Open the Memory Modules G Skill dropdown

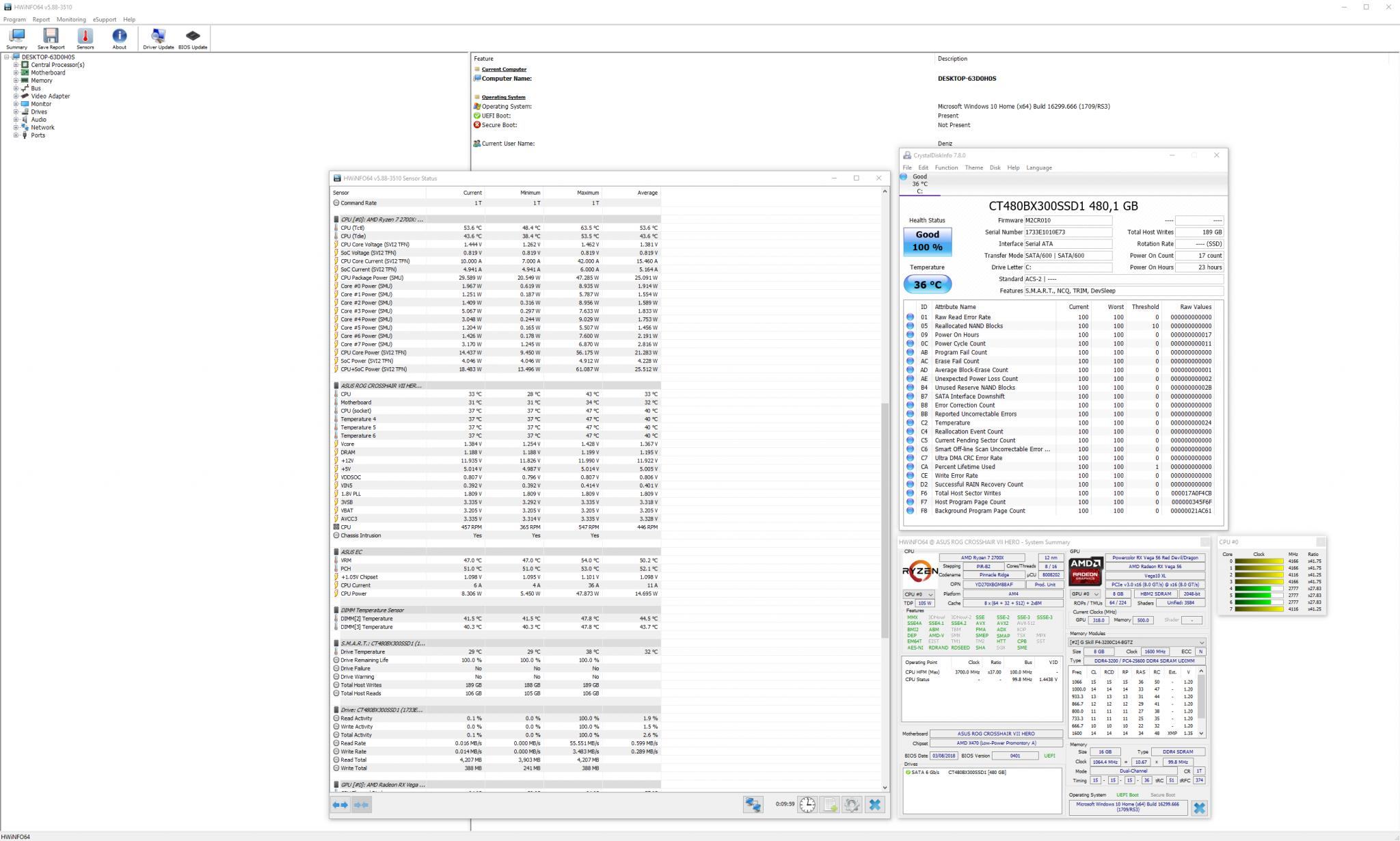[x=1137, y=643]
